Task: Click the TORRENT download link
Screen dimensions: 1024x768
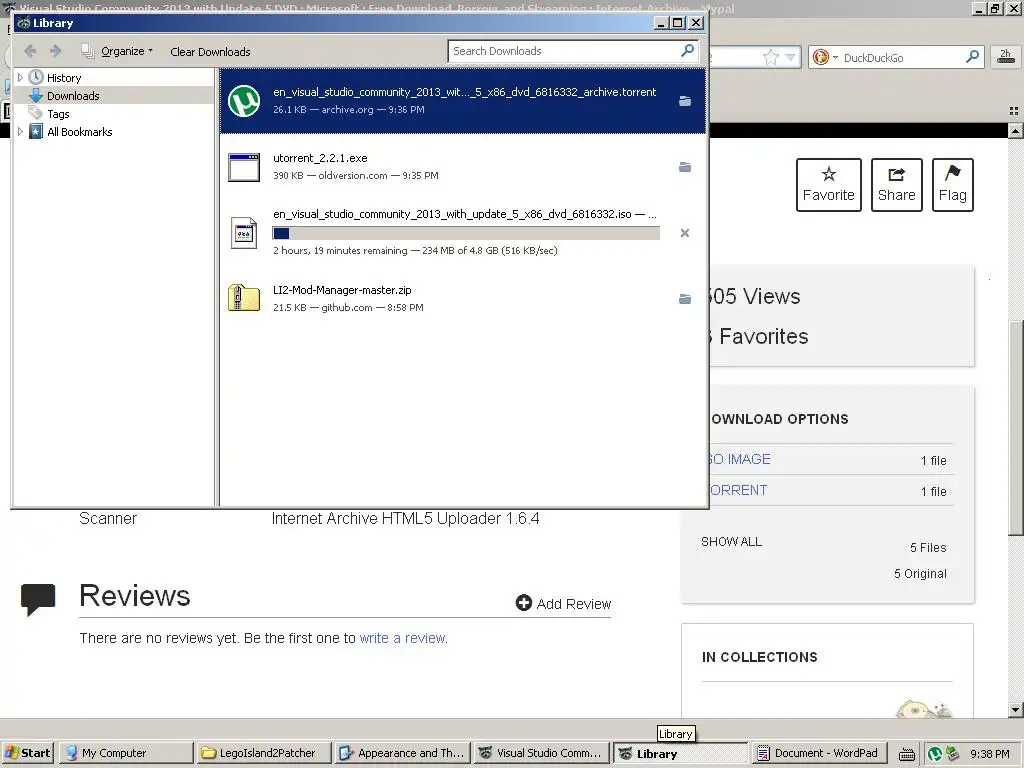Action: click(x=739, y=490)
